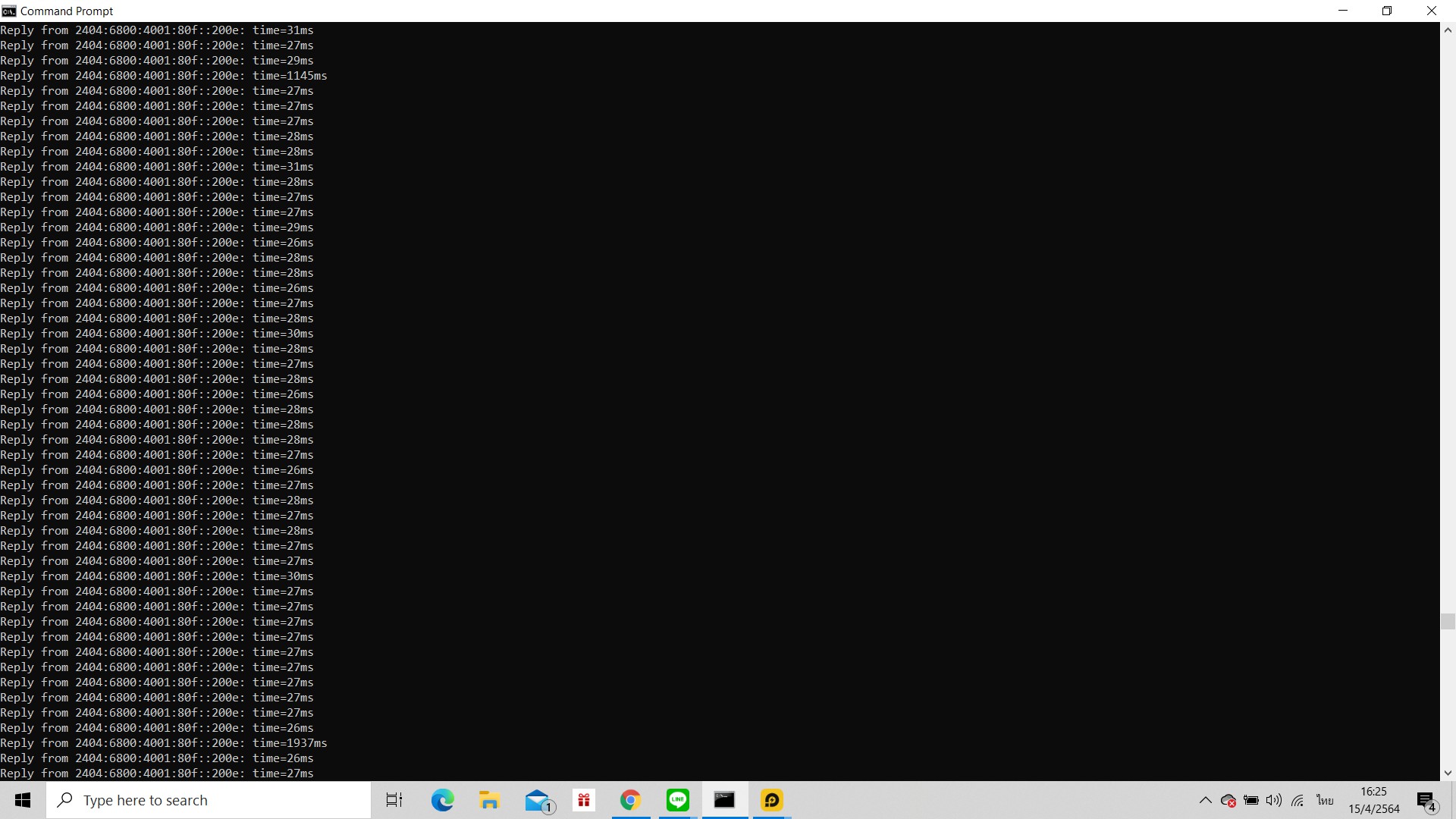The width and height of the screenshot is (1456, 819).
Task: Restore down the Command Prompt window
Action: 1387,11
